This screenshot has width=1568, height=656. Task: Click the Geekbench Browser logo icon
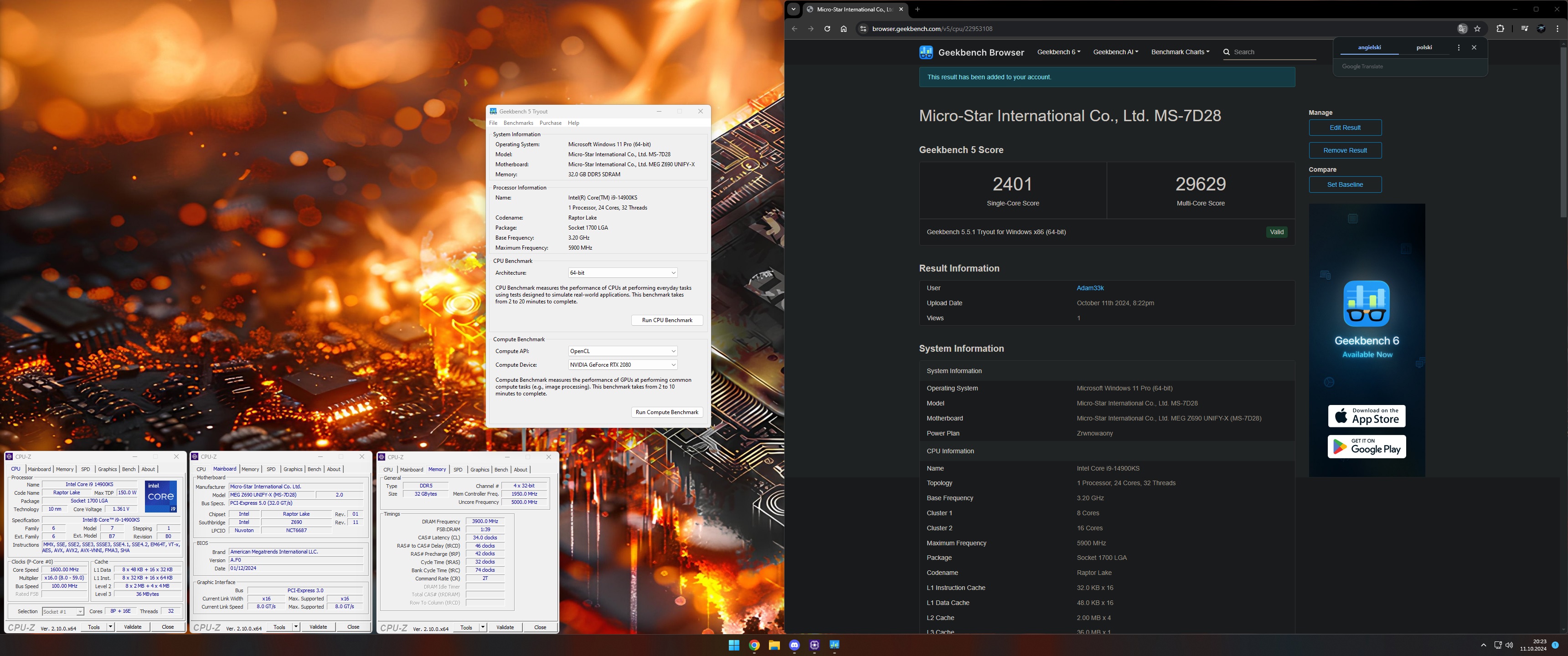(x=926, y=52)
